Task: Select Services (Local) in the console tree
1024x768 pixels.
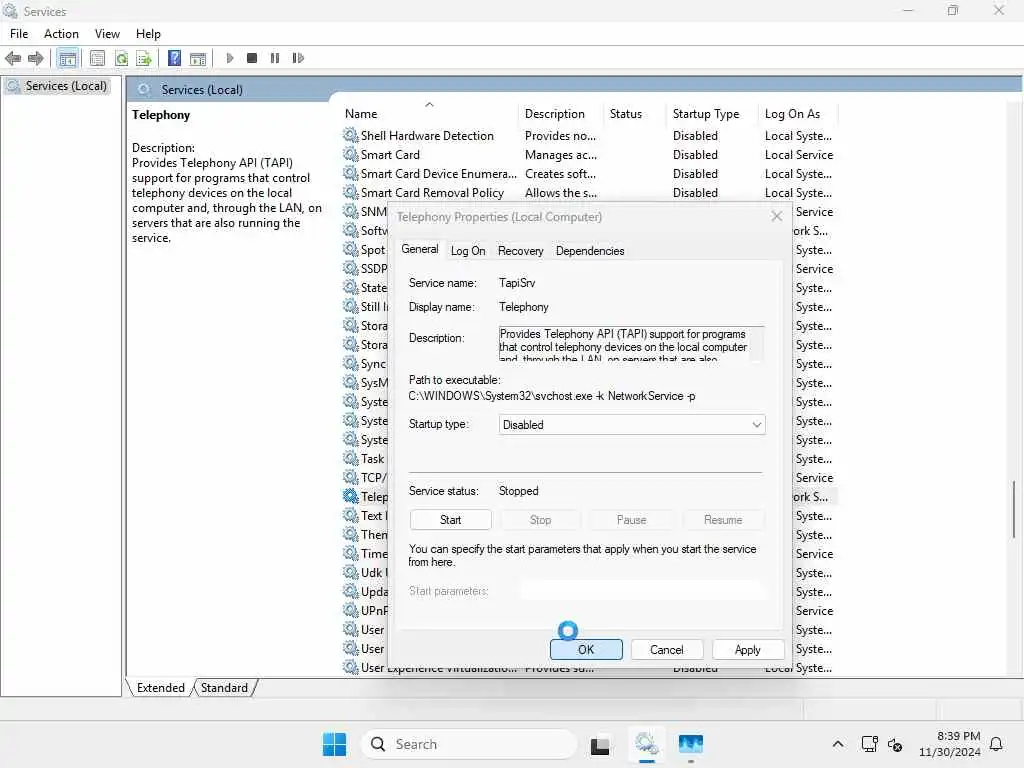Action: click(x=57, y=86)
